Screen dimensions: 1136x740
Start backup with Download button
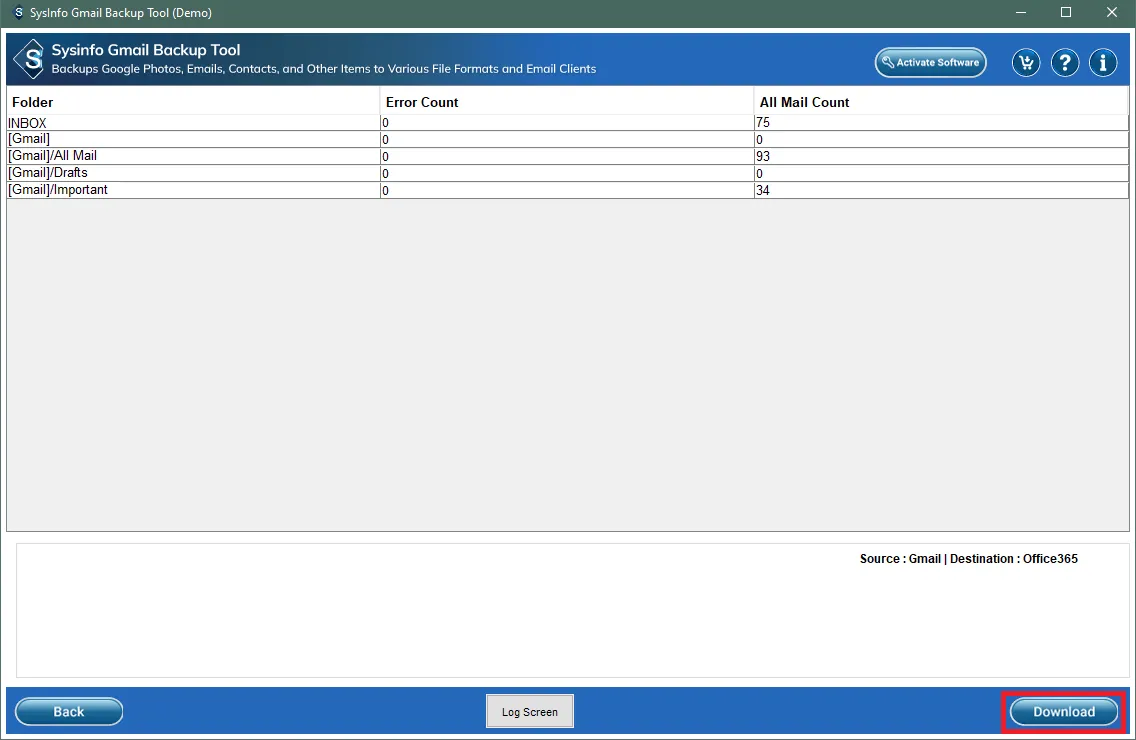[1064, 712]
